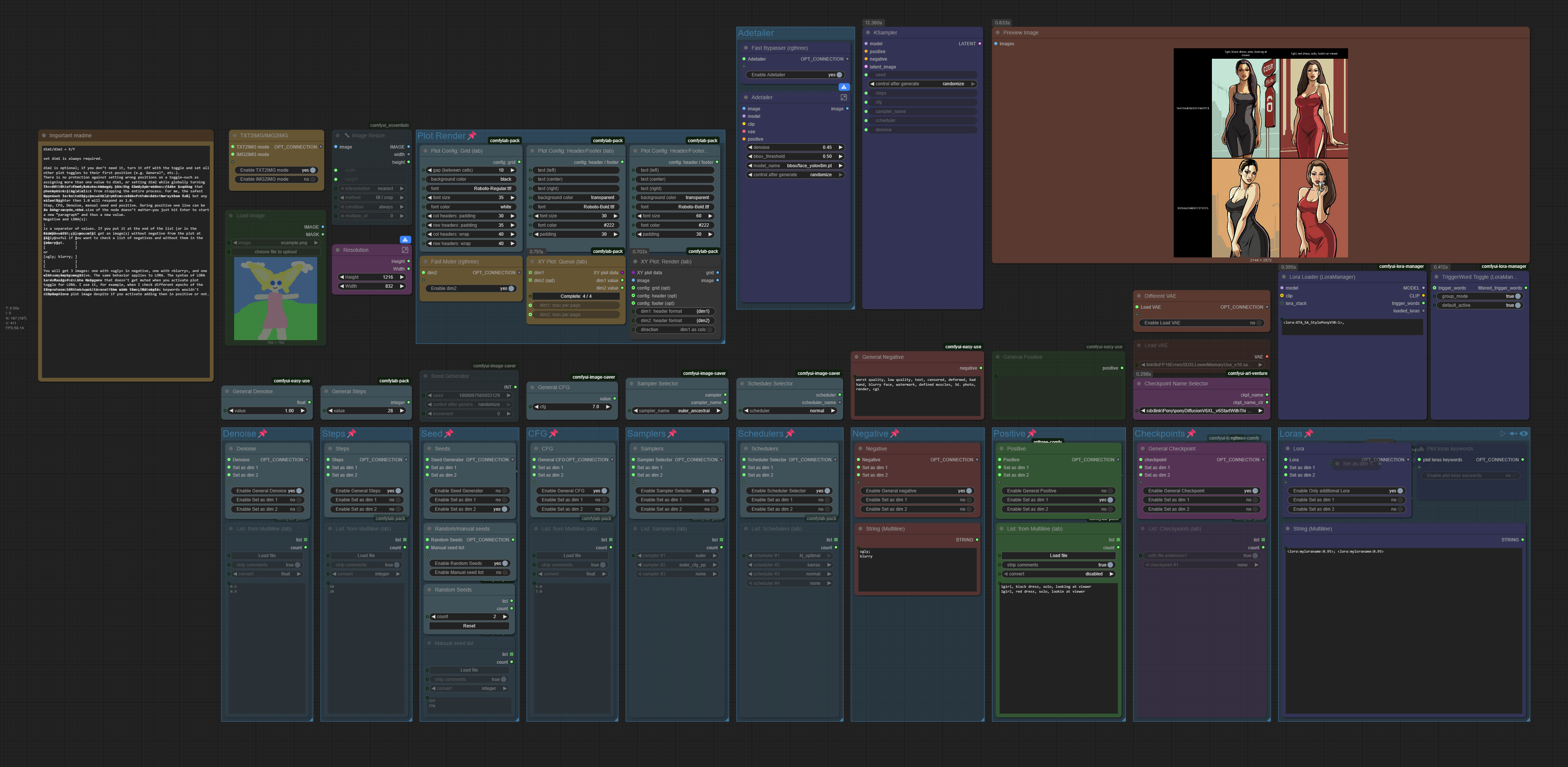Image resolution: width=1568 pixels, height=767 pixels.
Task: Toggle Enable General Checkpoint switch
Action: coord(1200,491)
